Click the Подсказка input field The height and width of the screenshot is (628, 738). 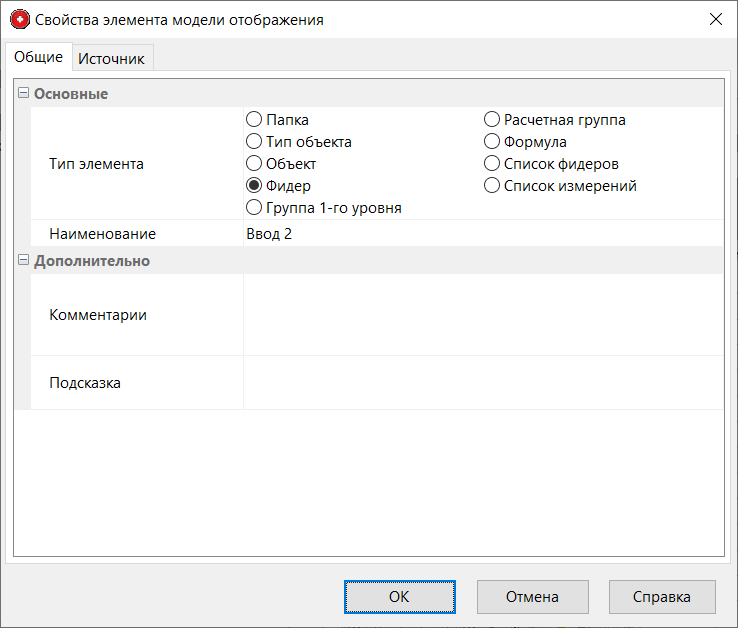point(482,383)
